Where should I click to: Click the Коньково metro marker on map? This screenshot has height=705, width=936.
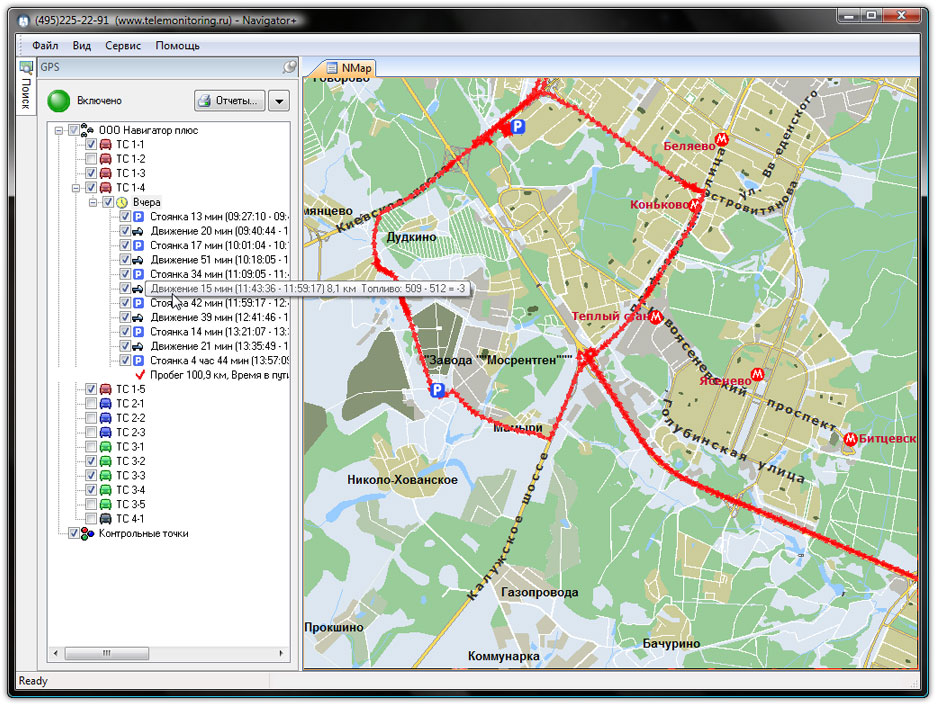tap(695, 205)
